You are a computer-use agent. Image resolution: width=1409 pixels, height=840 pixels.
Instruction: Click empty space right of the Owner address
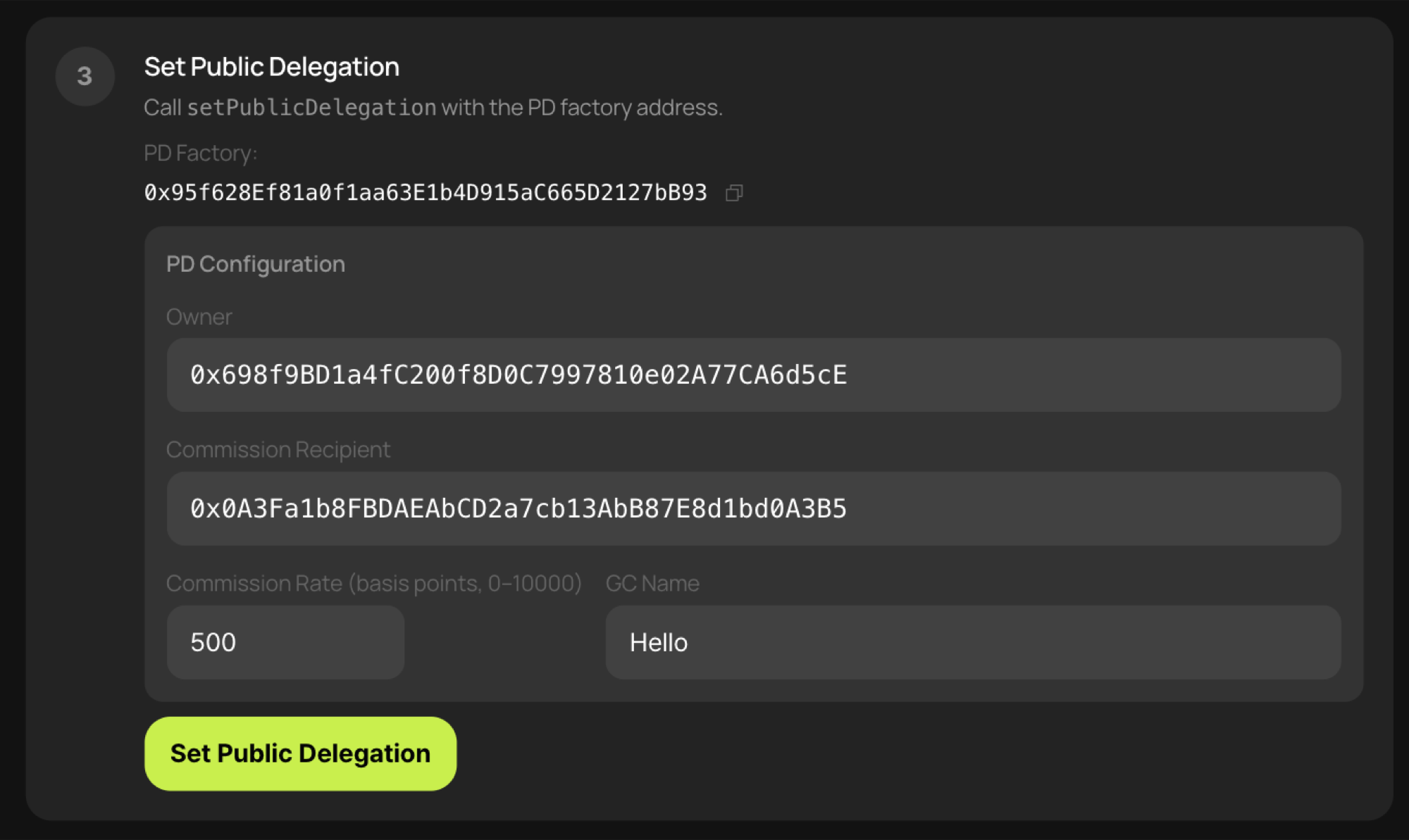click(1092, 375)
